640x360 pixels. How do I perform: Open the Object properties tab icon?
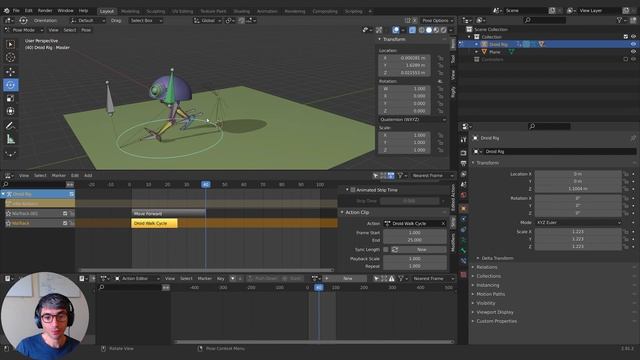pos(463,208)
